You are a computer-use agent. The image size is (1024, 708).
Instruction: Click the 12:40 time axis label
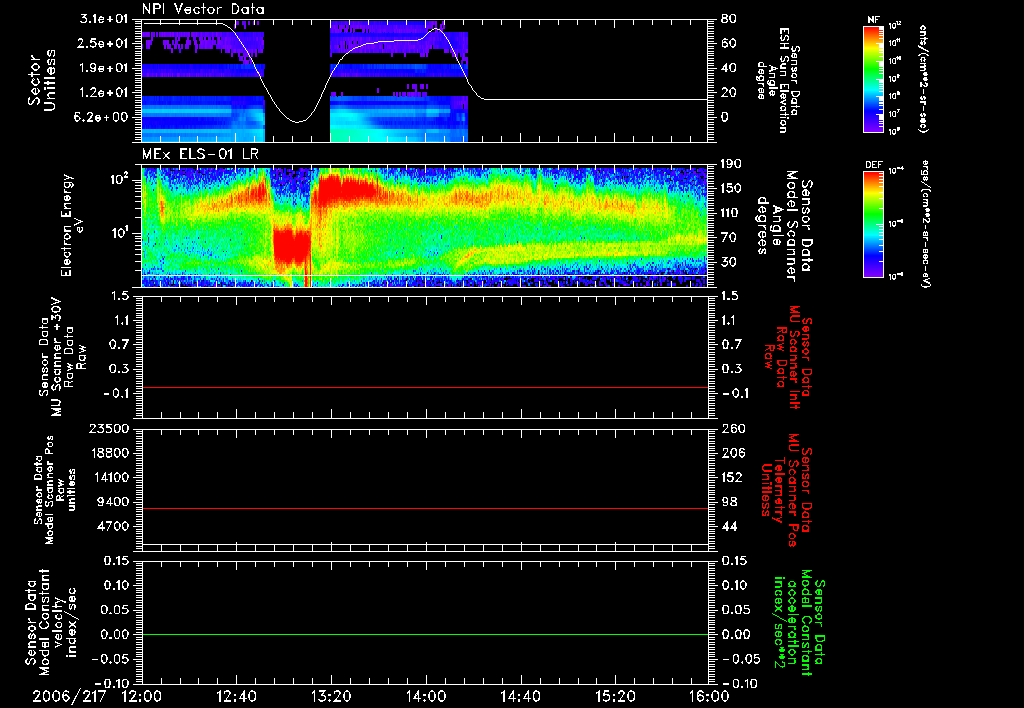(x=236, y=697)
